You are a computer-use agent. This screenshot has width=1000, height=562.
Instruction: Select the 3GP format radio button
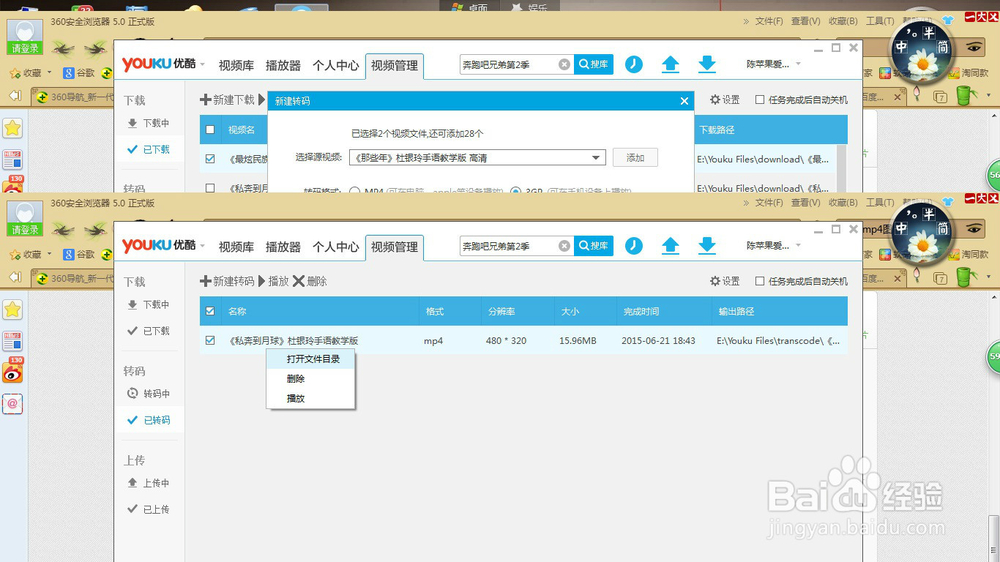coord(515,190)
